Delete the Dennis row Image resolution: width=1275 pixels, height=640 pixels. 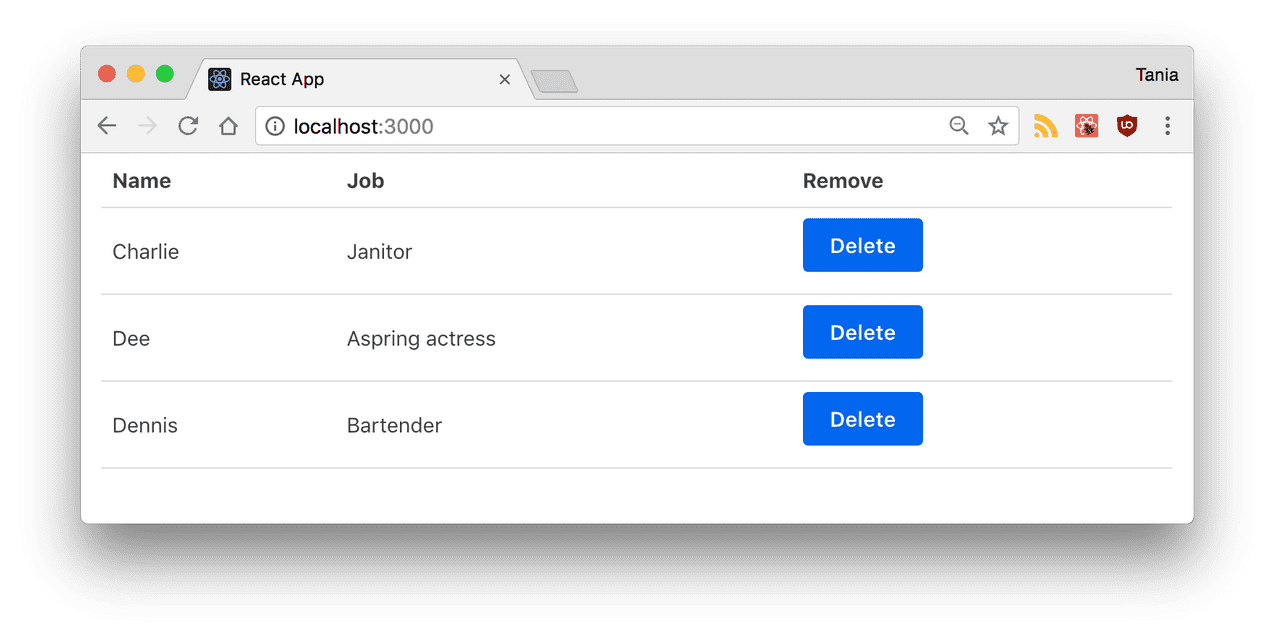[862, 420]
